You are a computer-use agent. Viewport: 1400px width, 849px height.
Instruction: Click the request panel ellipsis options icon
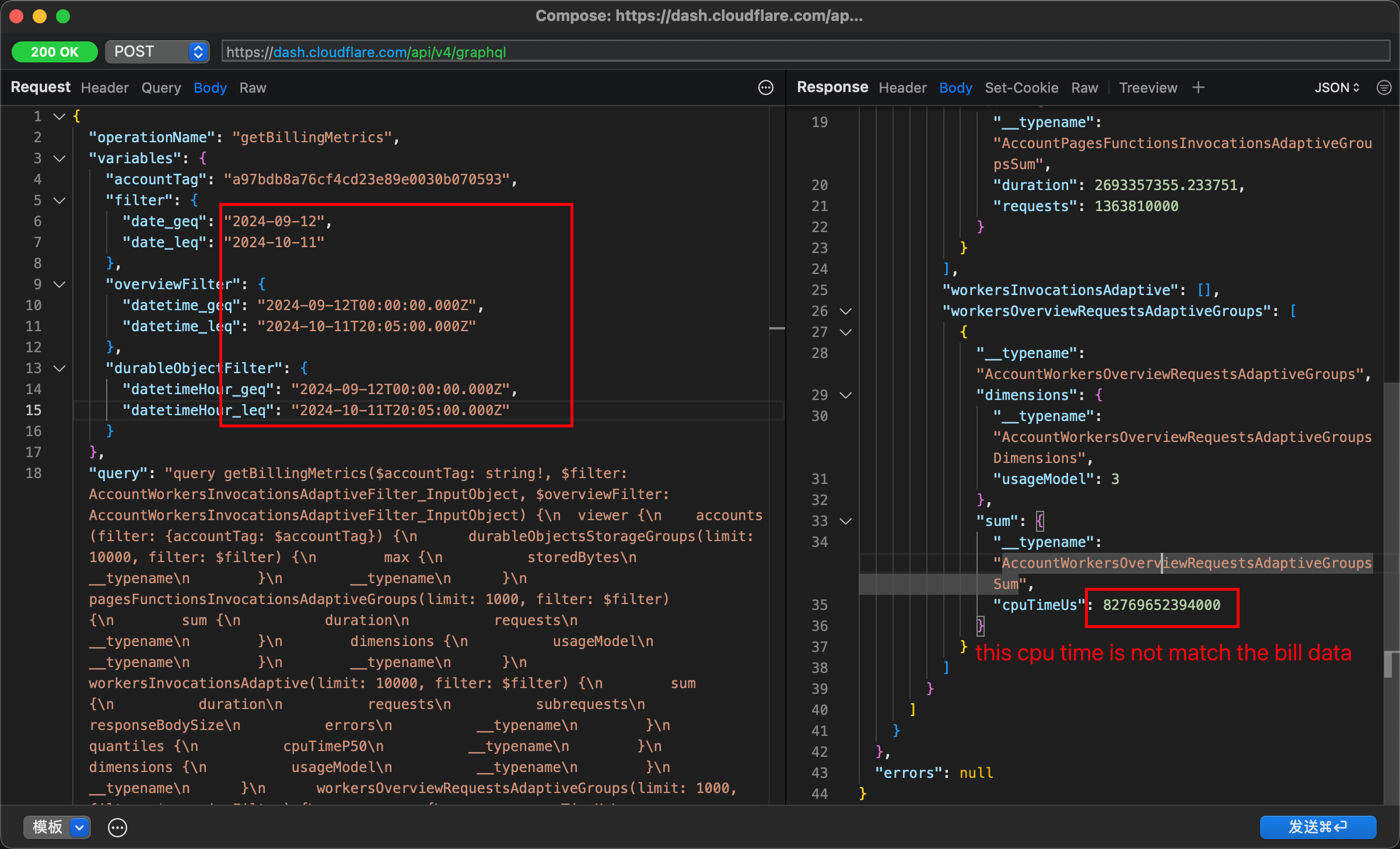click(765, 87)
